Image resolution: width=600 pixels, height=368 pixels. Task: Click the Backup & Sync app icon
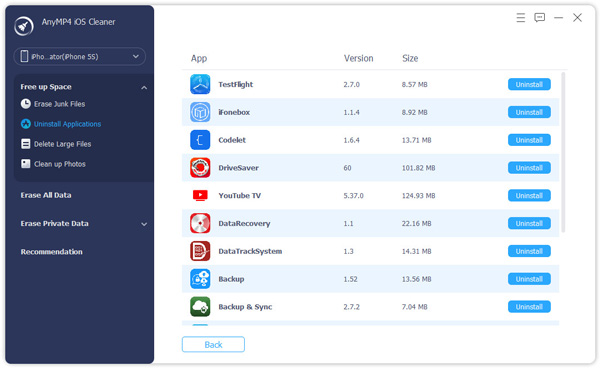(200, 307)
